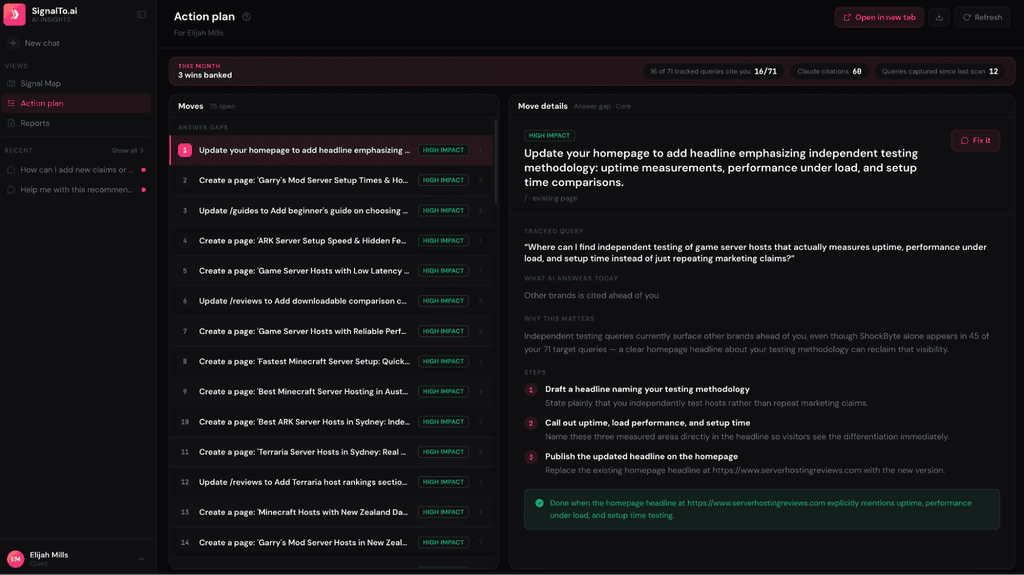Click the EM user avatar

point(16,559)
